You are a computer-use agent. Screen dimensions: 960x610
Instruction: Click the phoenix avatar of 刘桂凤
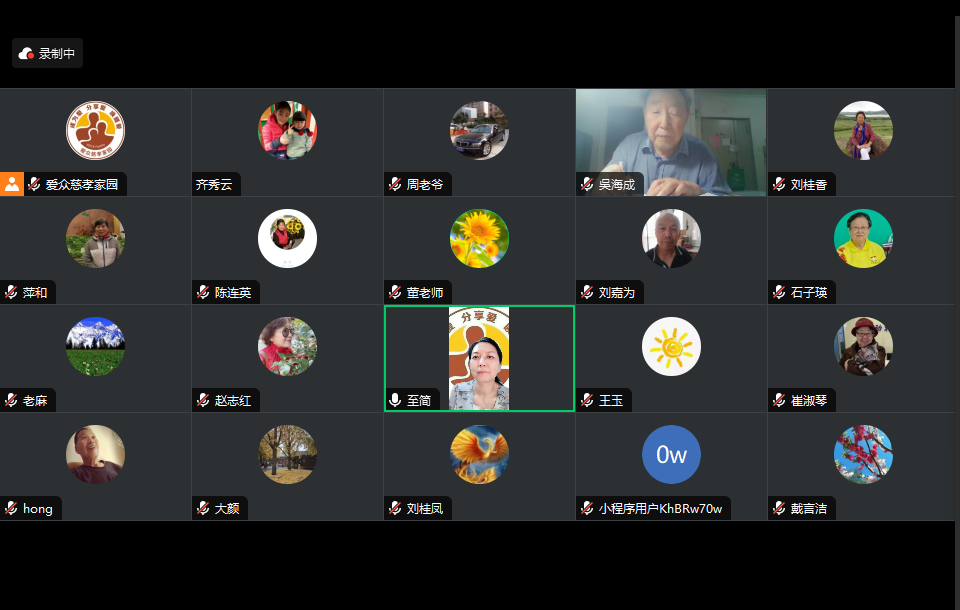point(479,454)
